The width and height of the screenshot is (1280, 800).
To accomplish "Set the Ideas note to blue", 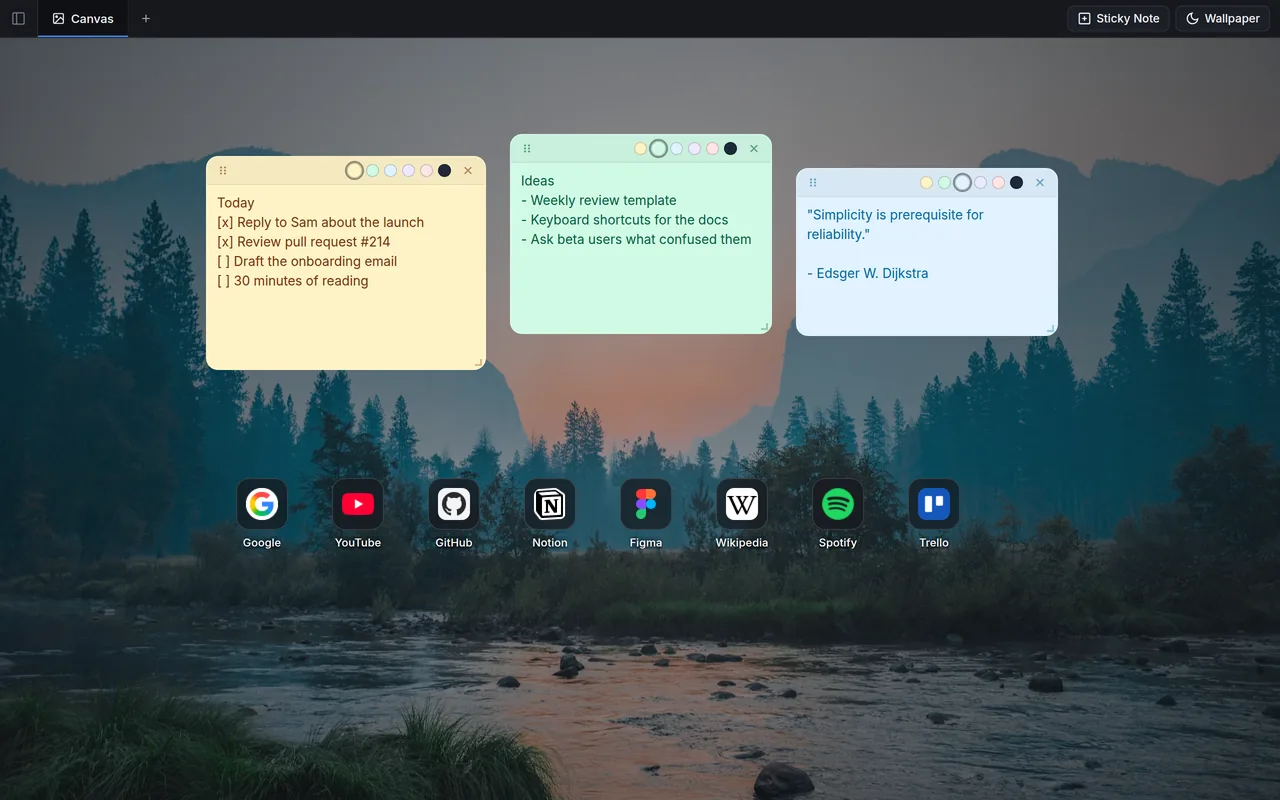I will [x=677, y=149].
